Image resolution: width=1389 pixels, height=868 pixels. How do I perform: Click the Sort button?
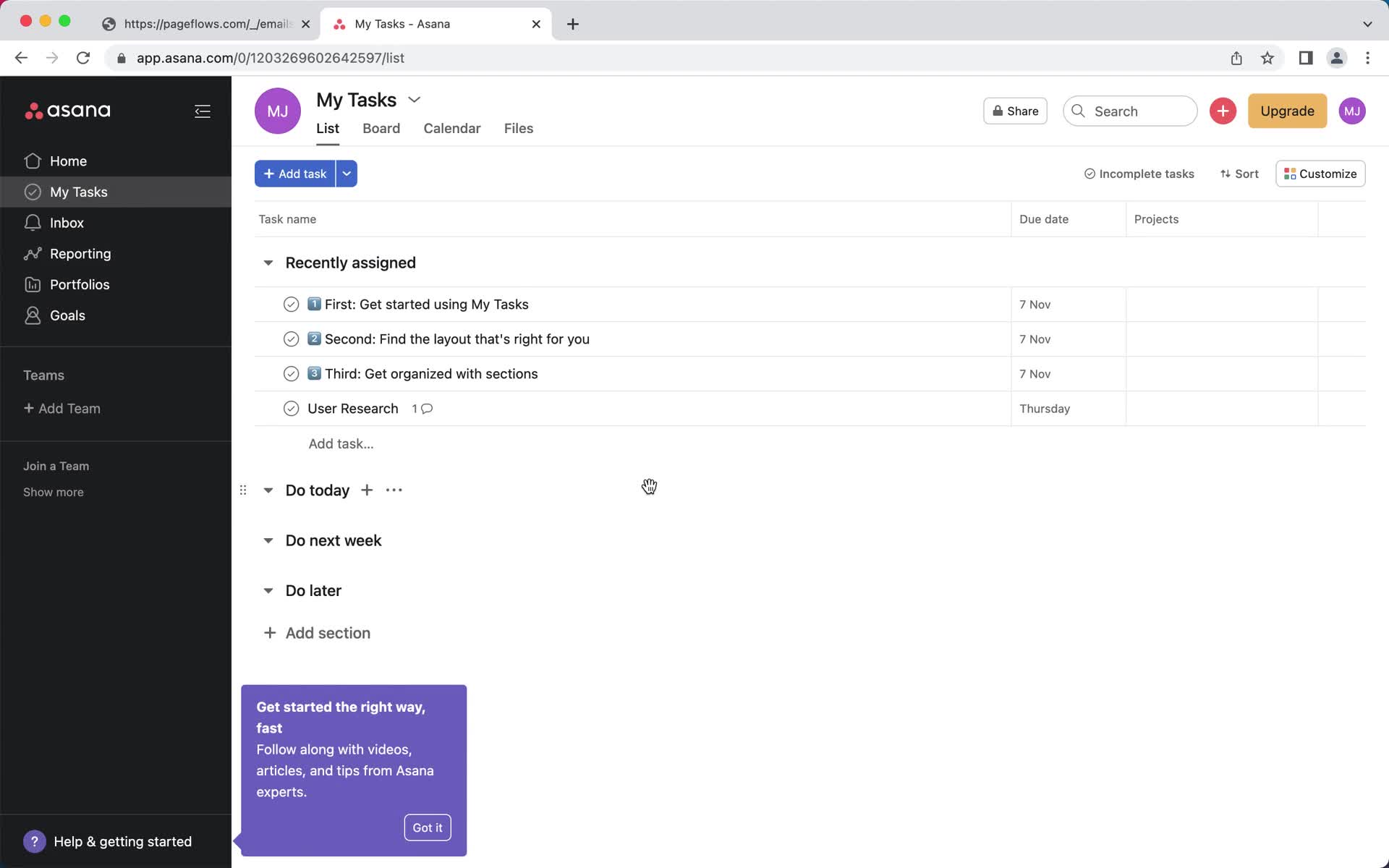coord(1239,174)
